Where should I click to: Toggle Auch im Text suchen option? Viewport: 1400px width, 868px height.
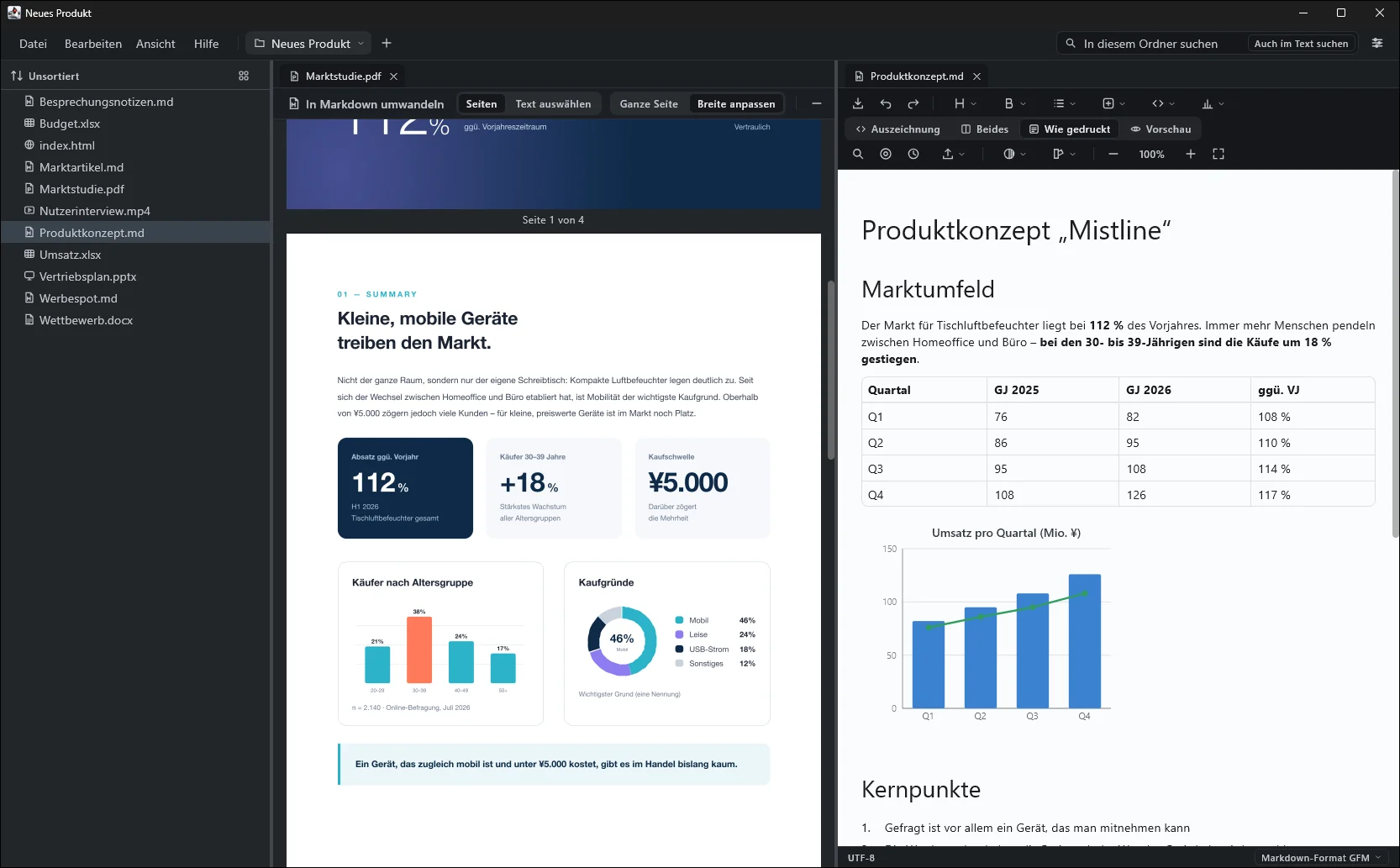pos(1301,44)
